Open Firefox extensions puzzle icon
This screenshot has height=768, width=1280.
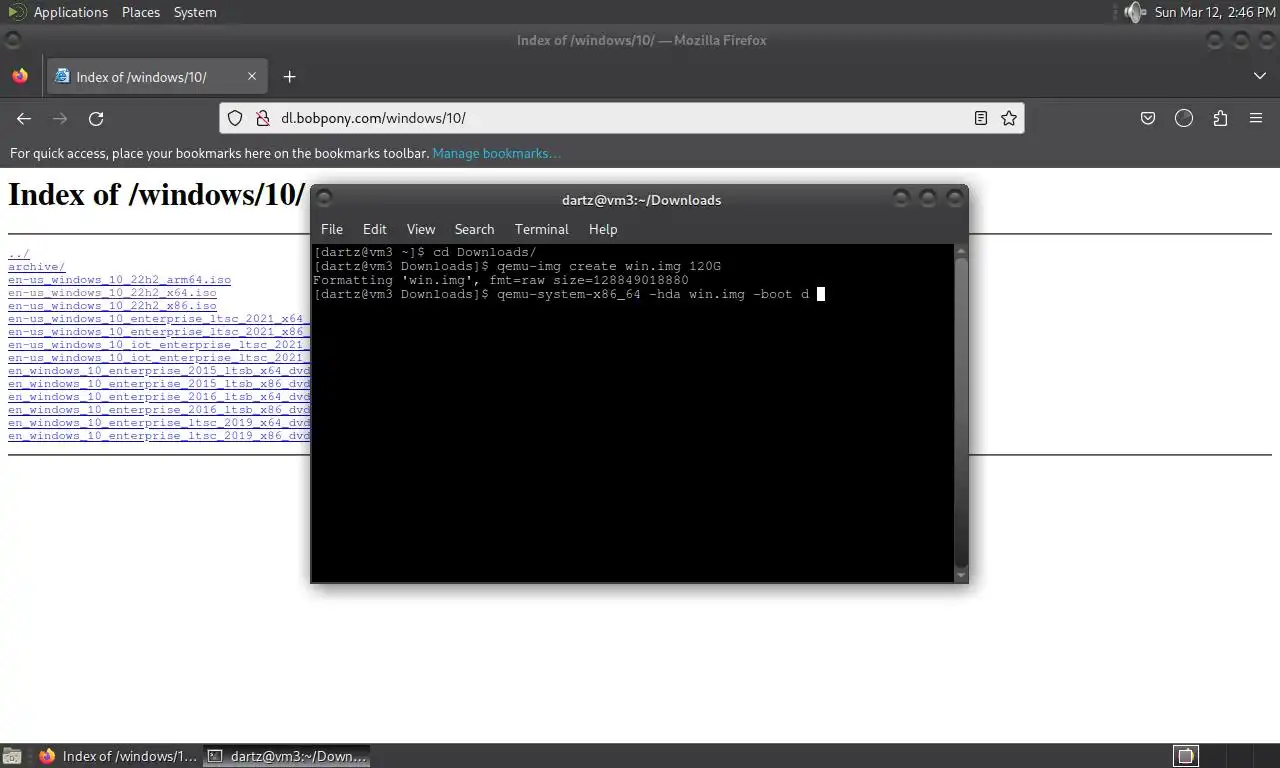click(x=1220, y=118)
